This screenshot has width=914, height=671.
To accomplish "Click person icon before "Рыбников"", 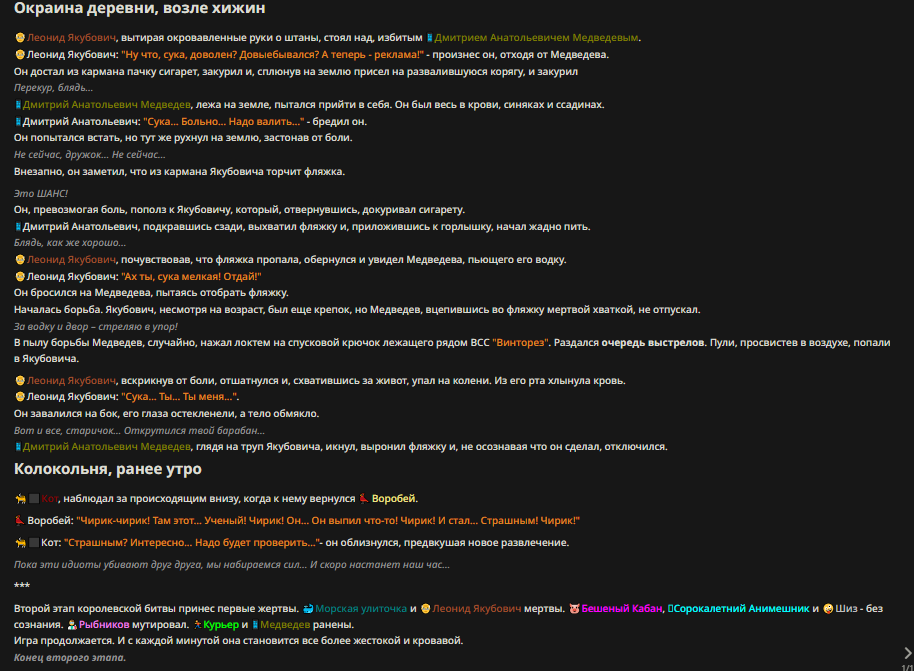I will point(72,624).
